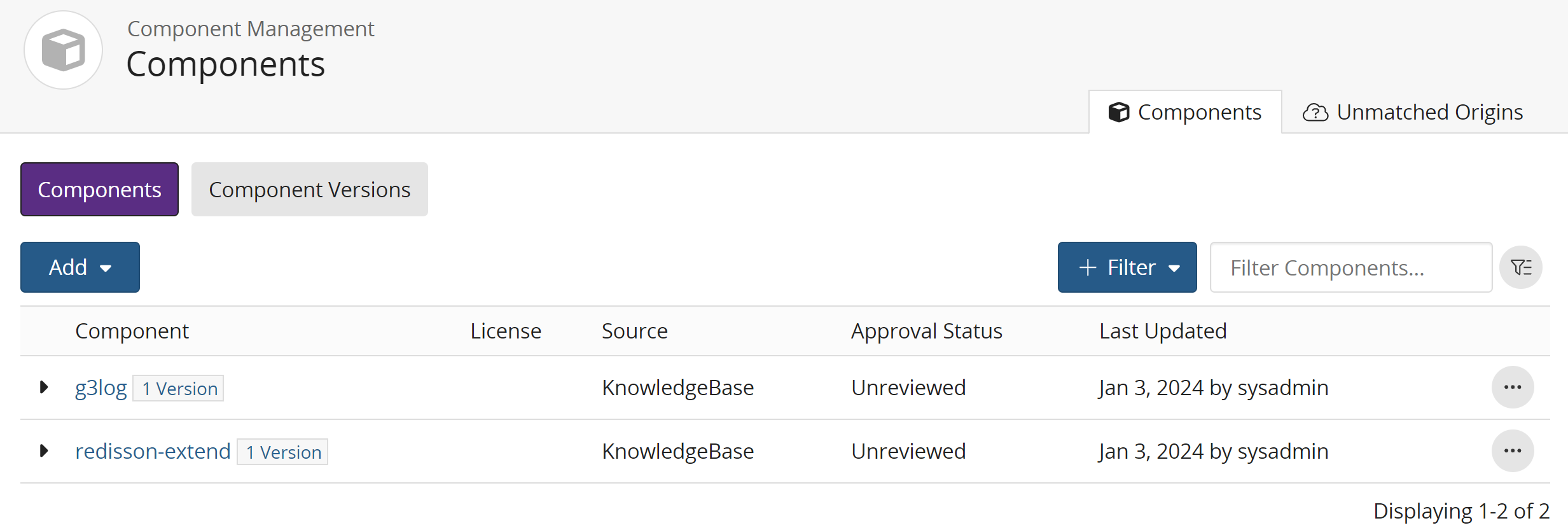The image size is (1568, 530).
Task: Open the Add dropdown
Action: pyautogui.click(x=80, y=267)
